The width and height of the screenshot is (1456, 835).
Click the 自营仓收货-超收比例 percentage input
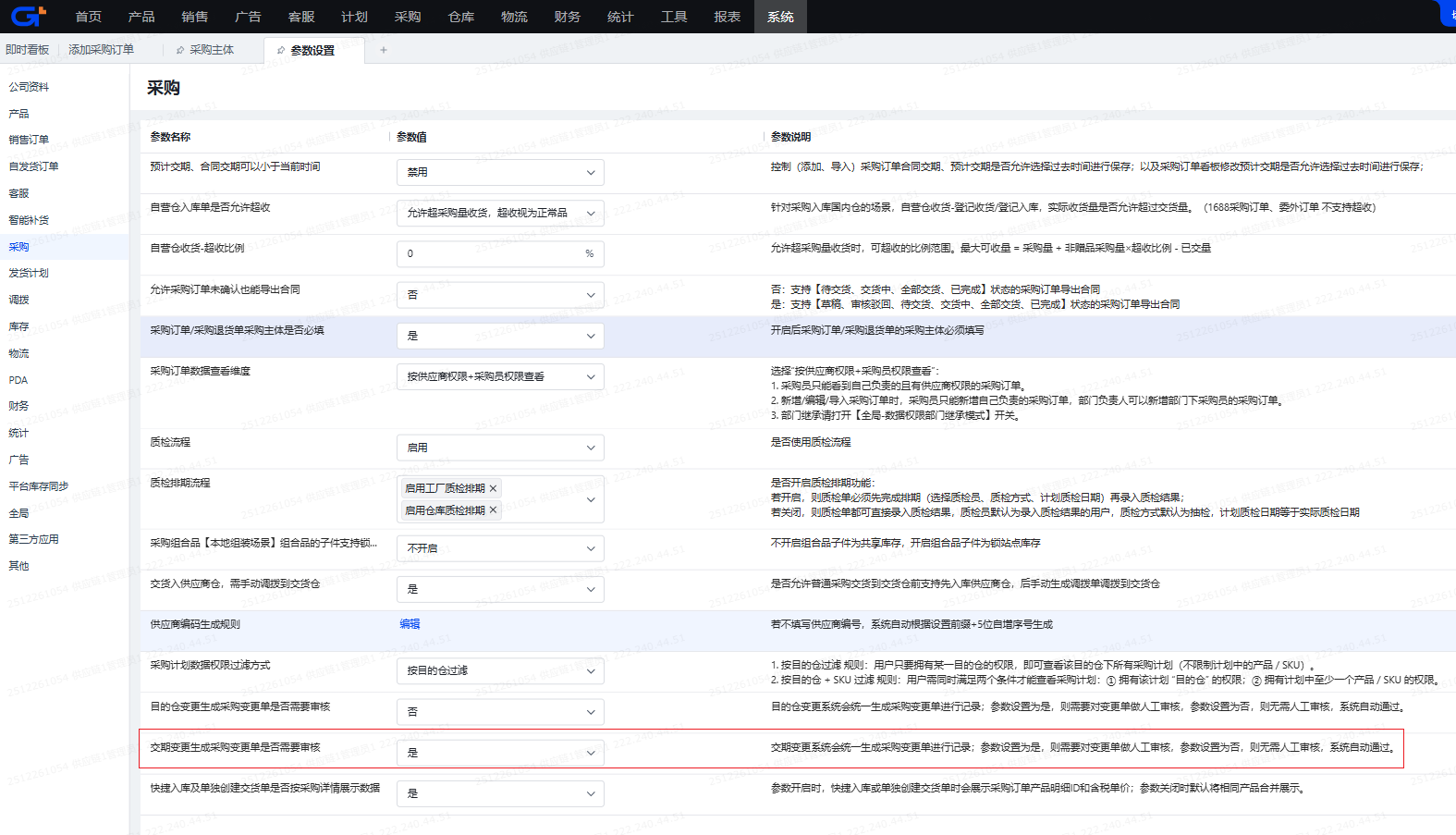point(490,253)
